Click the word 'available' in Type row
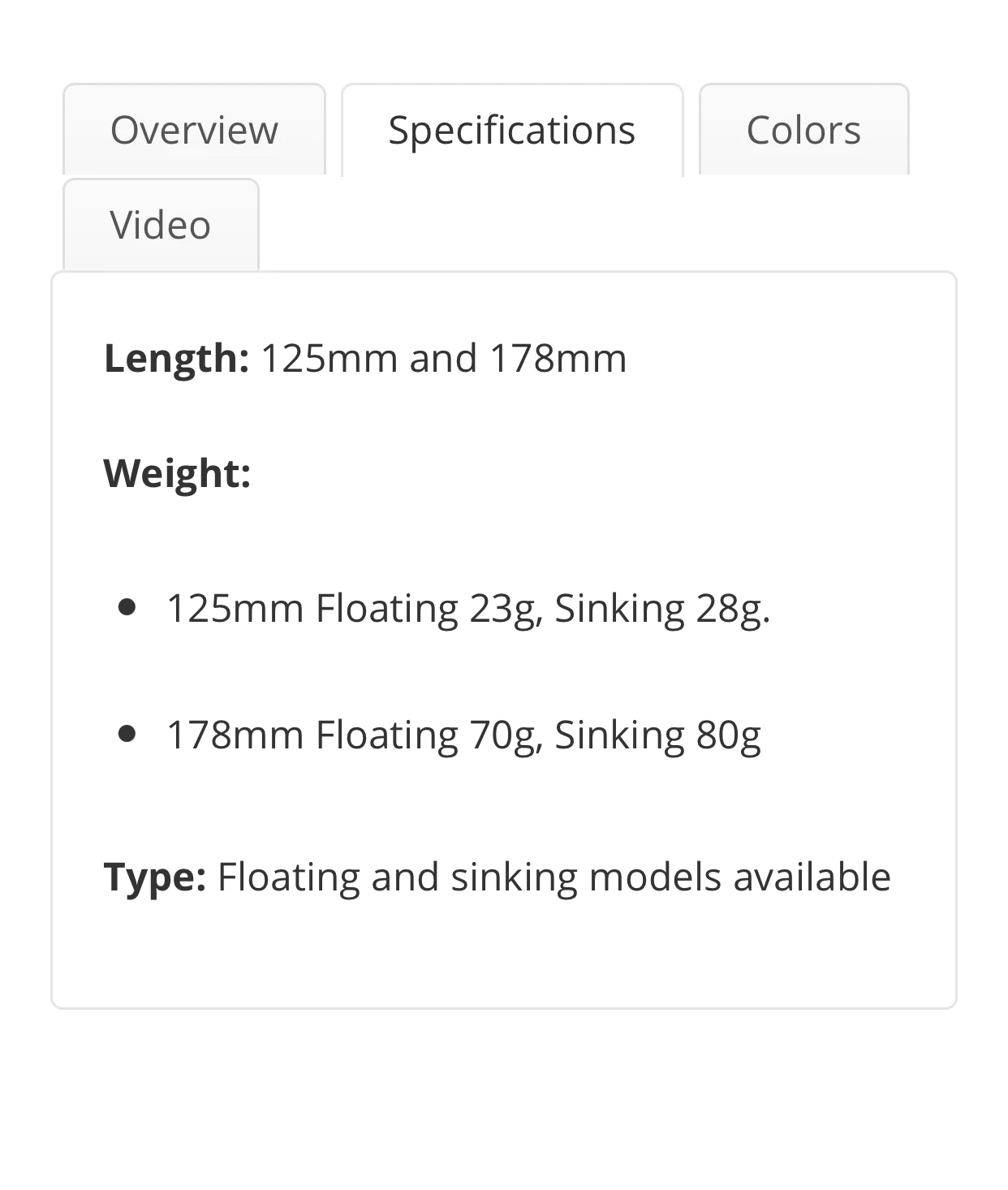Image resolution: width=1008 pixels, height=1190 pixels. coord(812,877)
